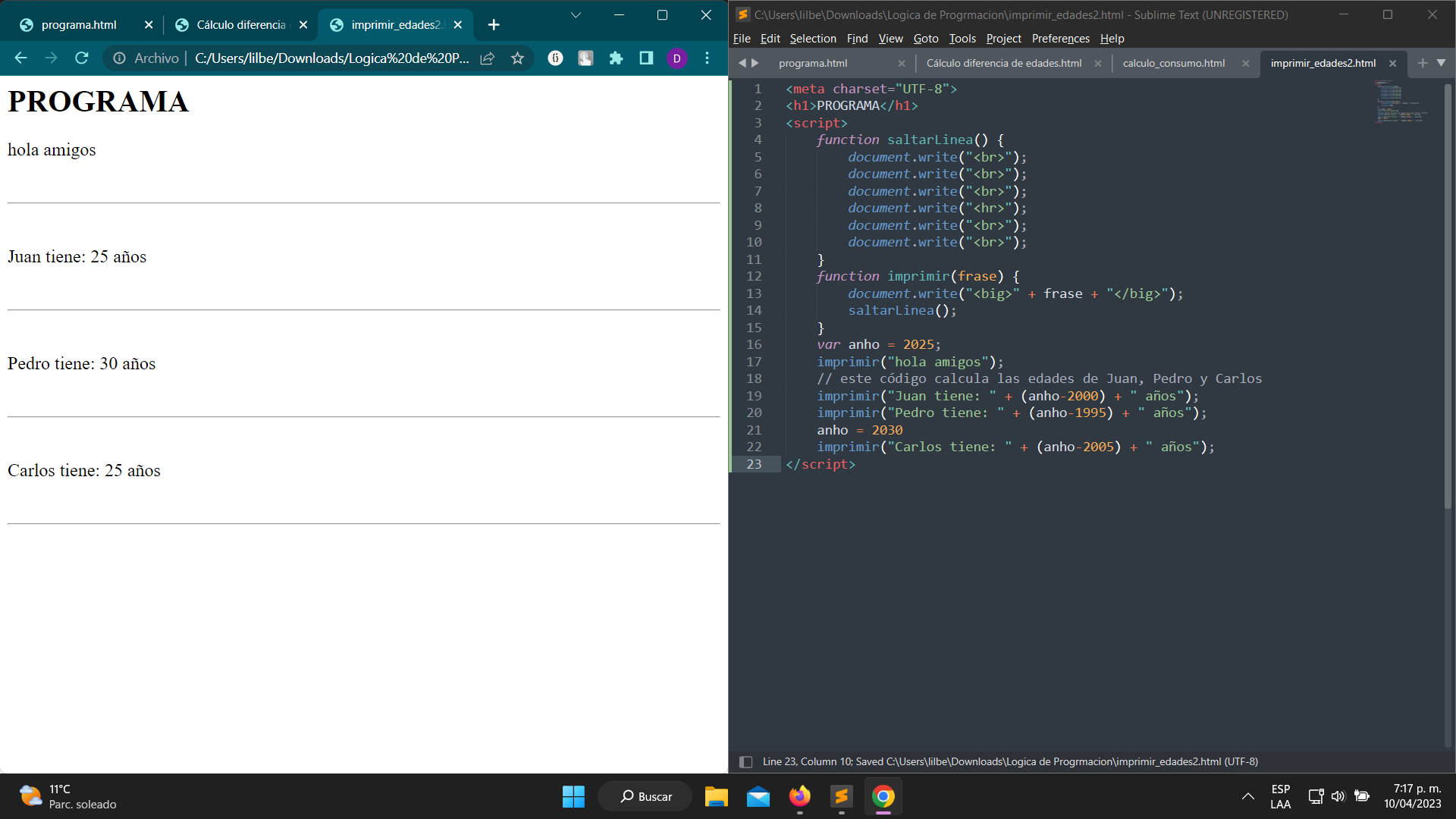Open Sublime Find menu
Viewport: 1456px width, 819px height.
pos(857,39)
